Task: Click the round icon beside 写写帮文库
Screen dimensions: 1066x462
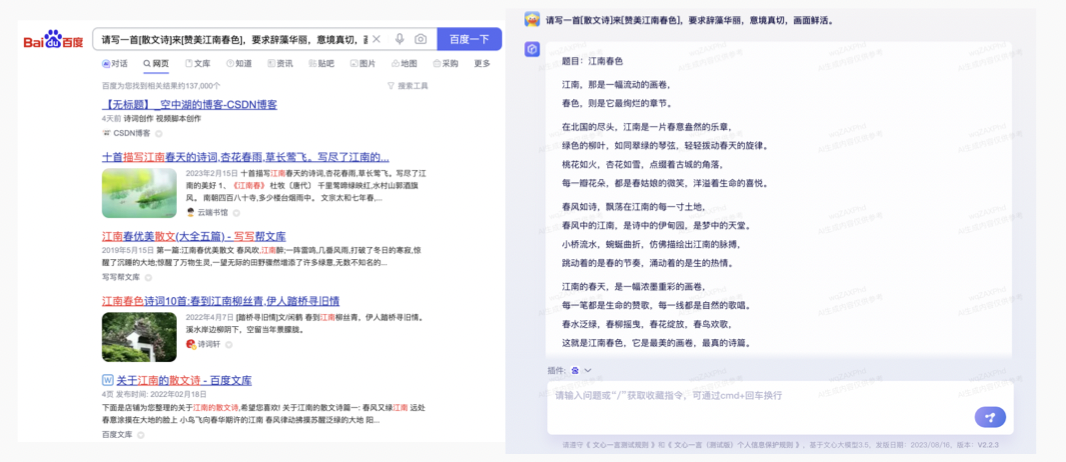Action: pos(148,277)
